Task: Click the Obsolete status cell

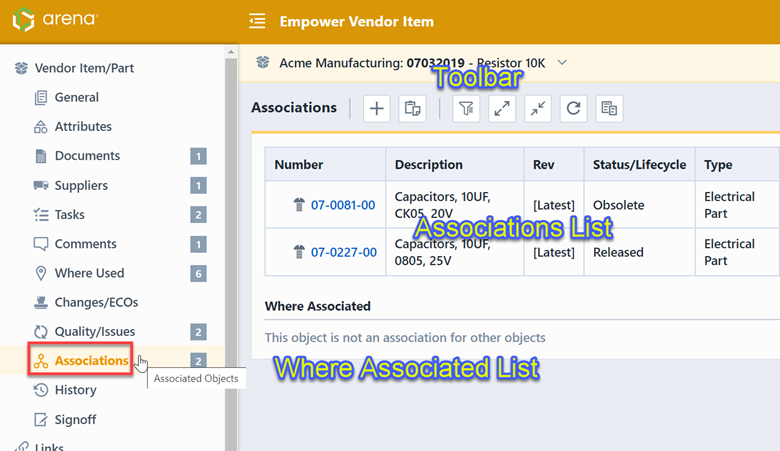Action: pyautogui.click(x=639, y=205)
